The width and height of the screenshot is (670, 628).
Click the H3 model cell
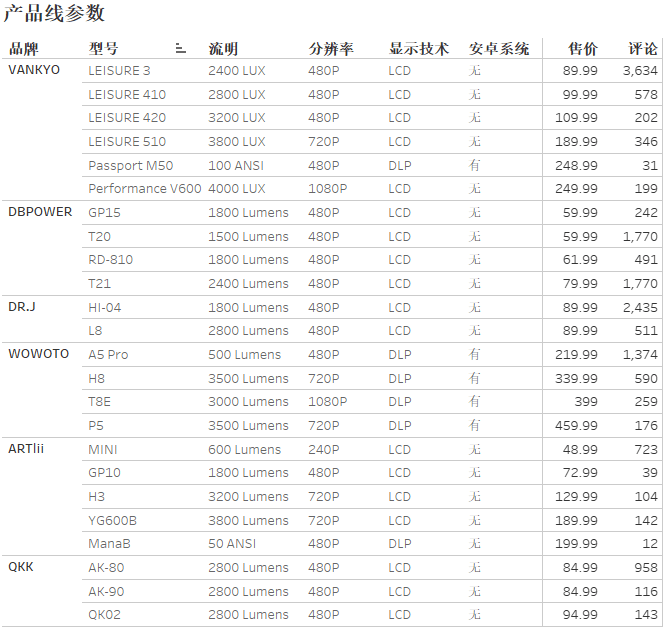tap(96, 496)
